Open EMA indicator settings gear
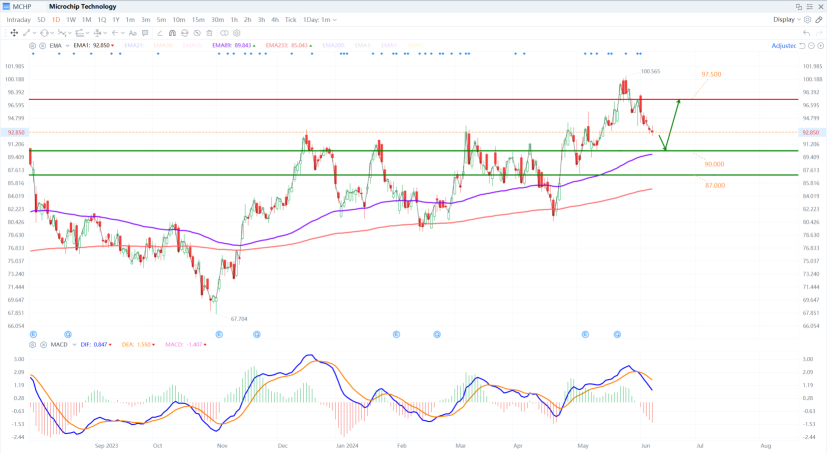 coord(32,46)
